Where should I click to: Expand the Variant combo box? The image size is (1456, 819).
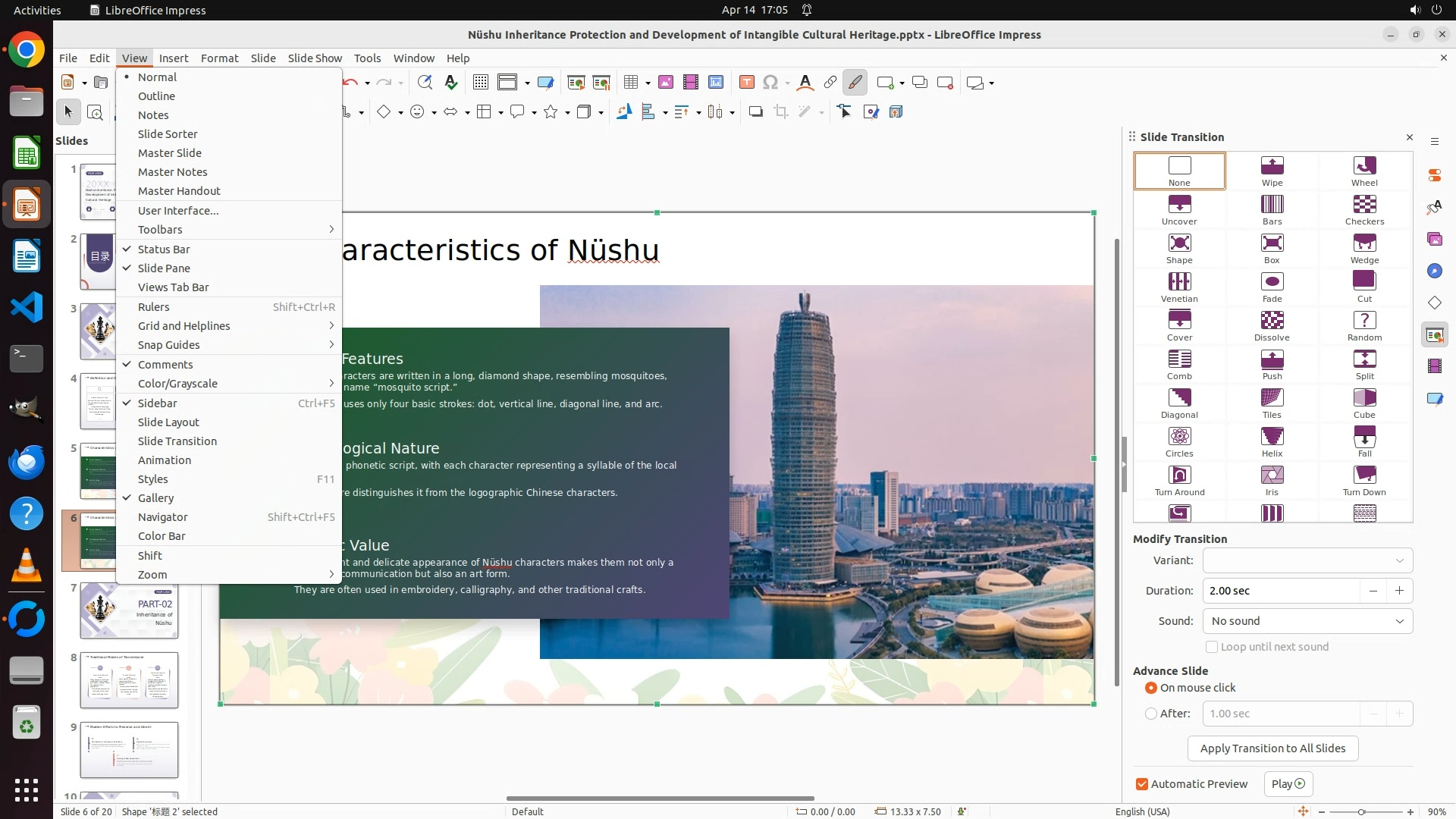pyautogui.click(x=1307, y=560)
